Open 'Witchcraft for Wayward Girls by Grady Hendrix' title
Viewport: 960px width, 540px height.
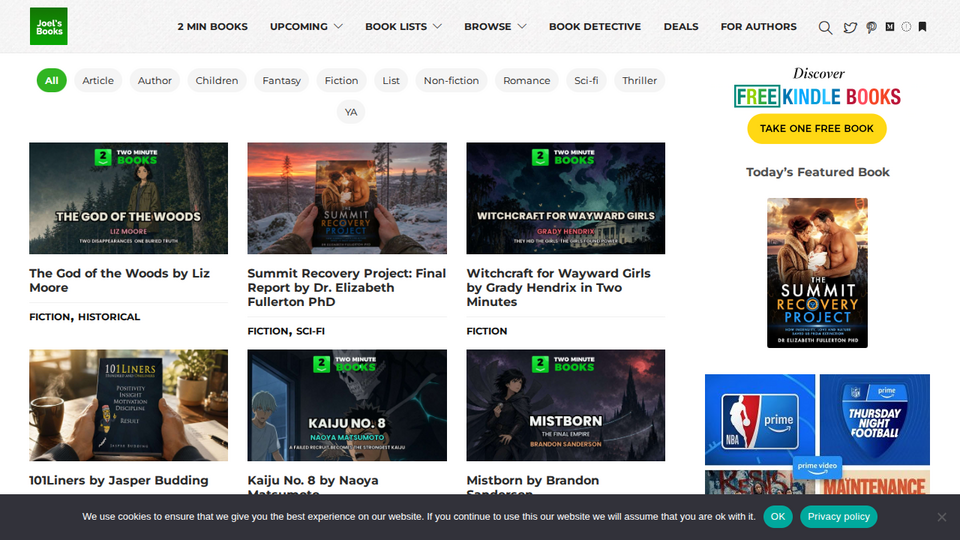pos(558,288)
